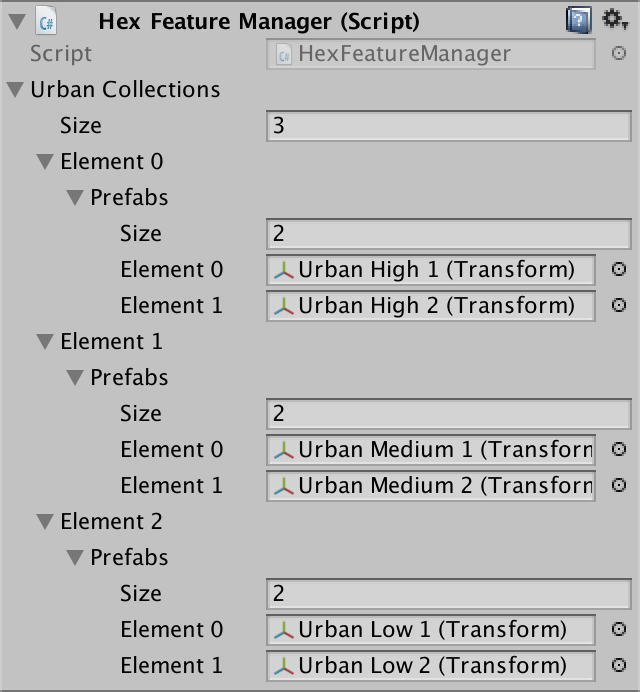Collapse Element 2 of Urban Collections
640x692 pixels.
tap(44, 522)
